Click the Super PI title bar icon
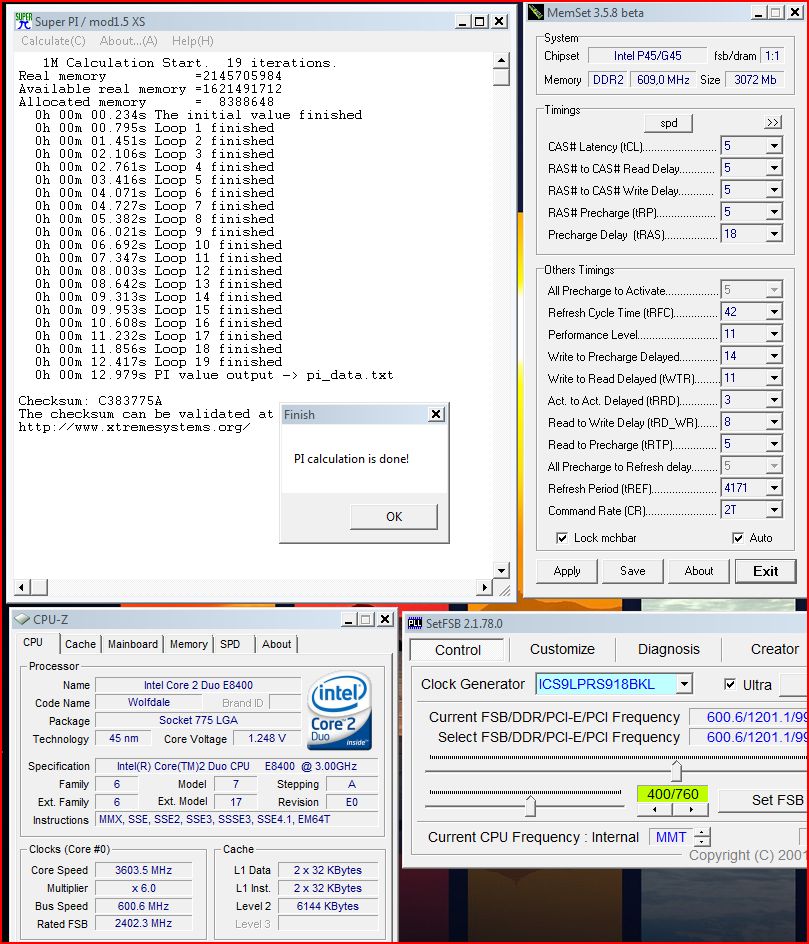The width and height of the screenshot is (809, 944). 23,21
